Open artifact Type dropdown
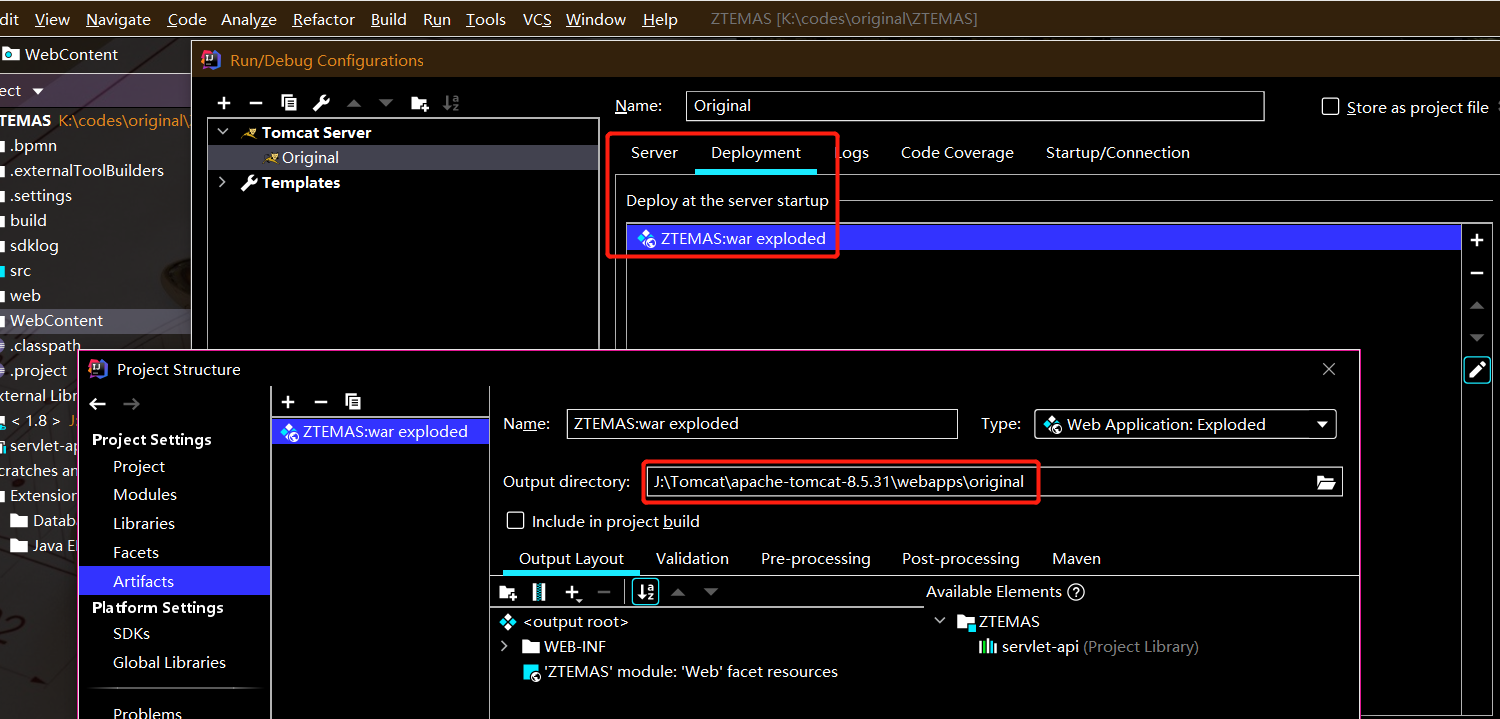The height and width of the screenshot is (719, 1500). click(x=1185, y=424)
